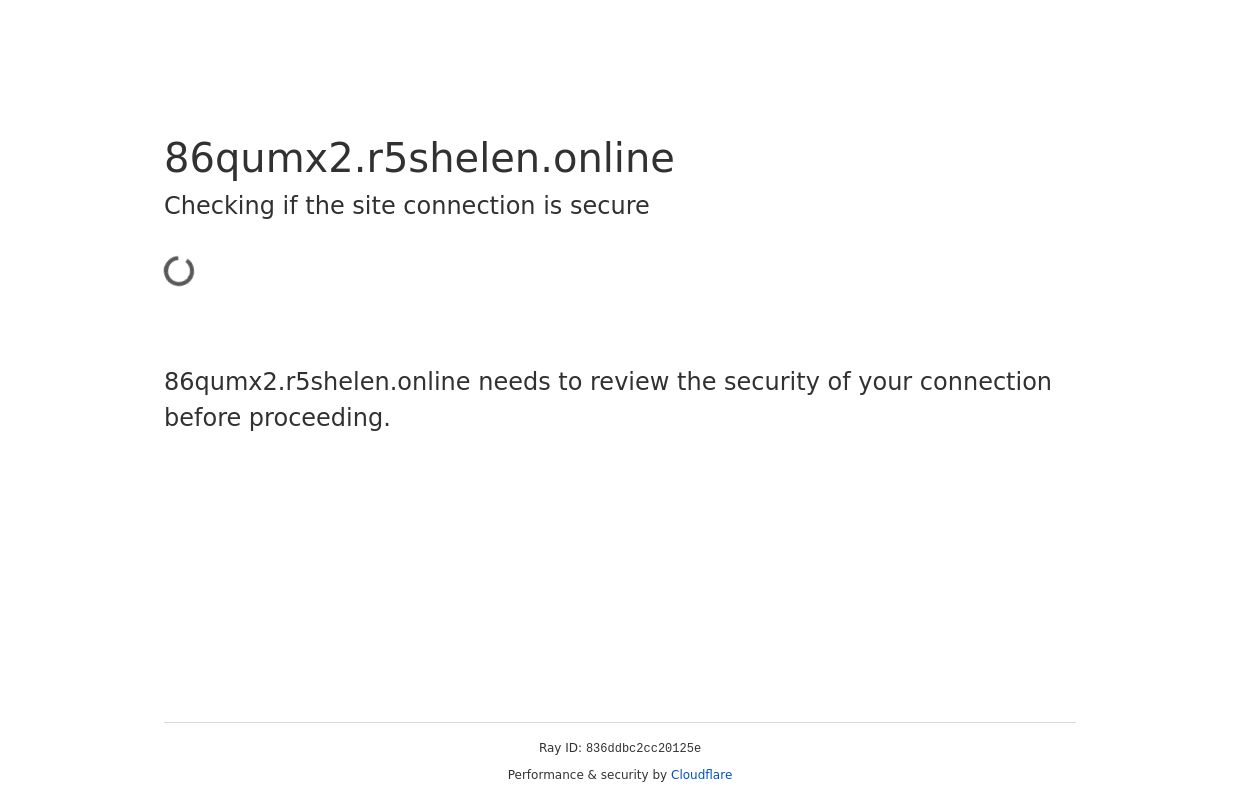
Task: Open the Cloudflare link in footer
Action: tap(701, 775)
